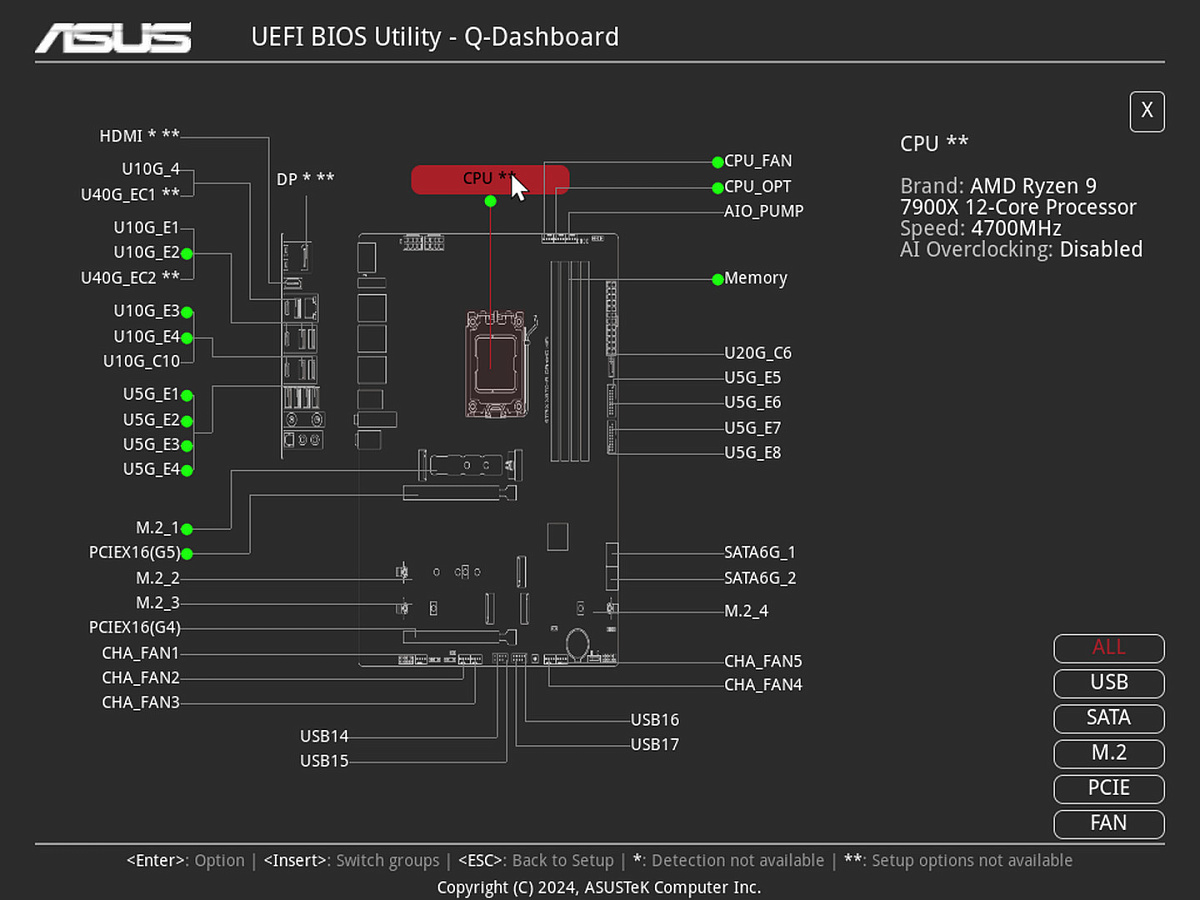Select the HDMI * ** port label
This screenshot has height=900, width=1200.
(x=139, y=136)
